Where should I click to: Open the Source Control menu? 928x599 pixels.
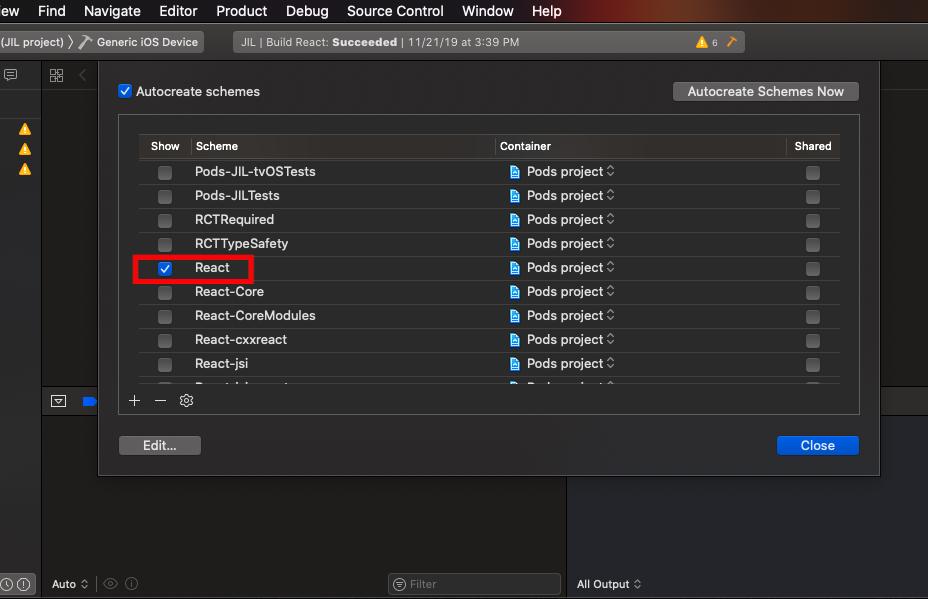pyautogui.click(x=395, y=11)
